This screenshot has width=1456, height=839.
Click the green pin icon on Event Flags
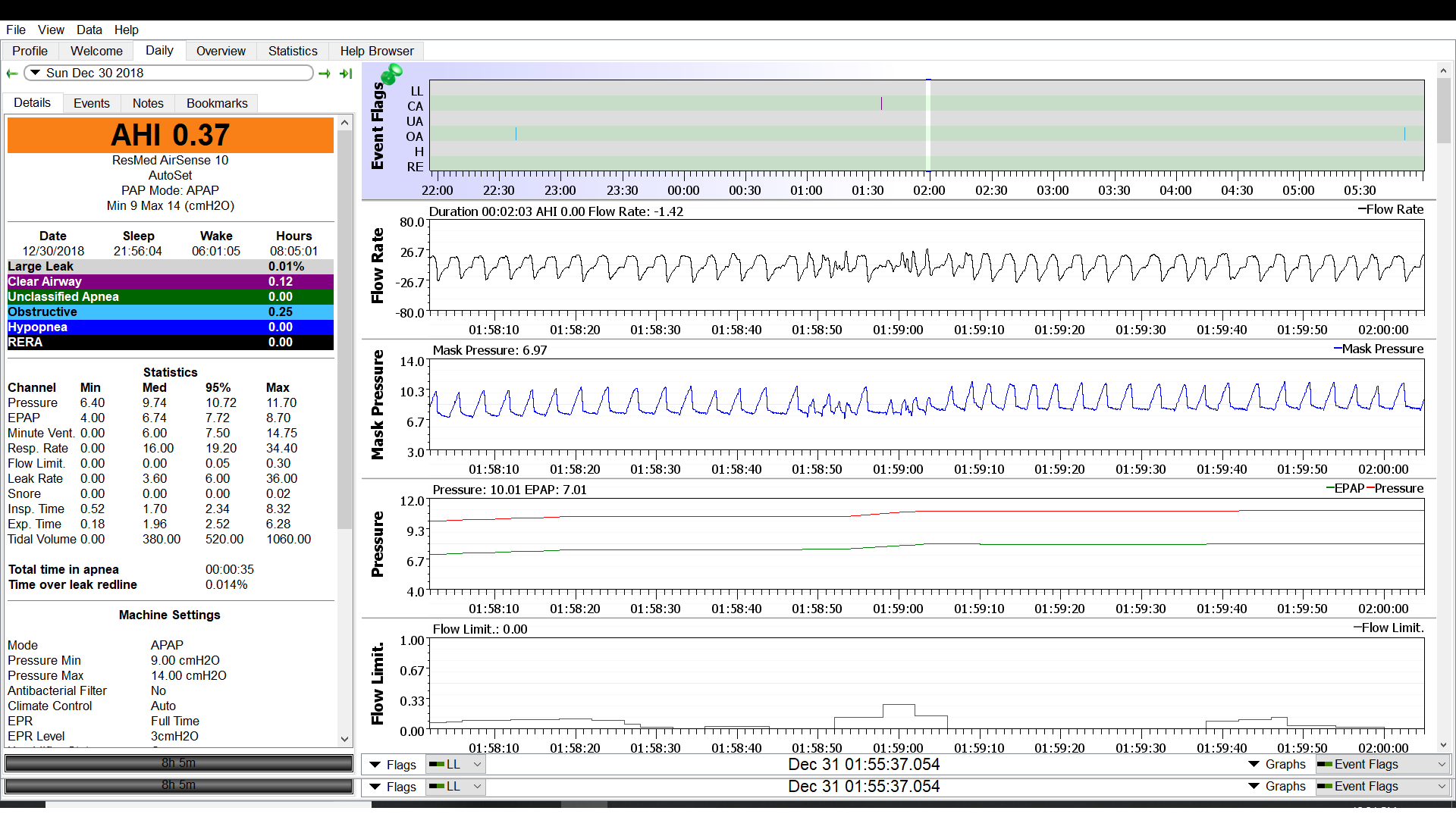[x=391, y=74]
